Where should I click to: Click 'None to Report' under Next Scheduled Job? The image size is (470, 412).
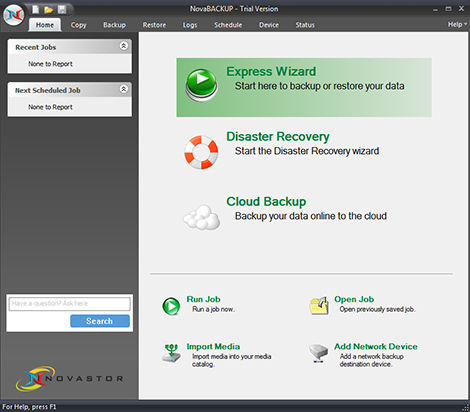[50, 107]
